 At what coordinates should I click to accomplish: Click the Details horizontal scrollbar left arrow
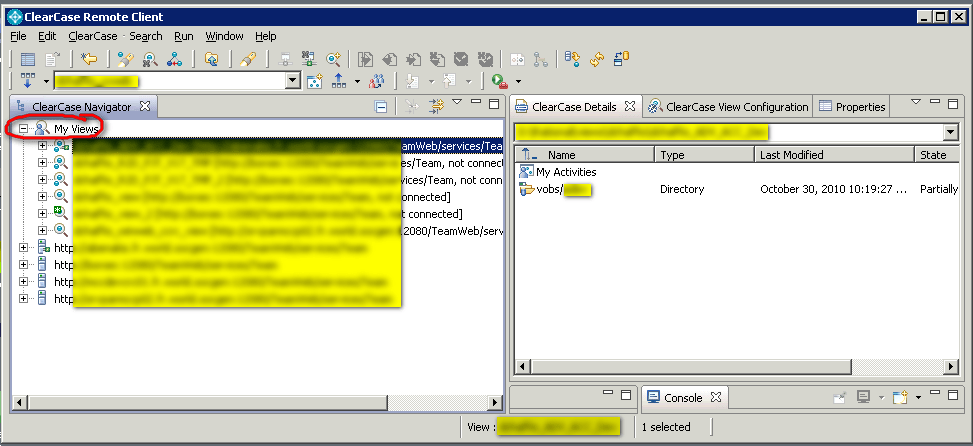523,367
